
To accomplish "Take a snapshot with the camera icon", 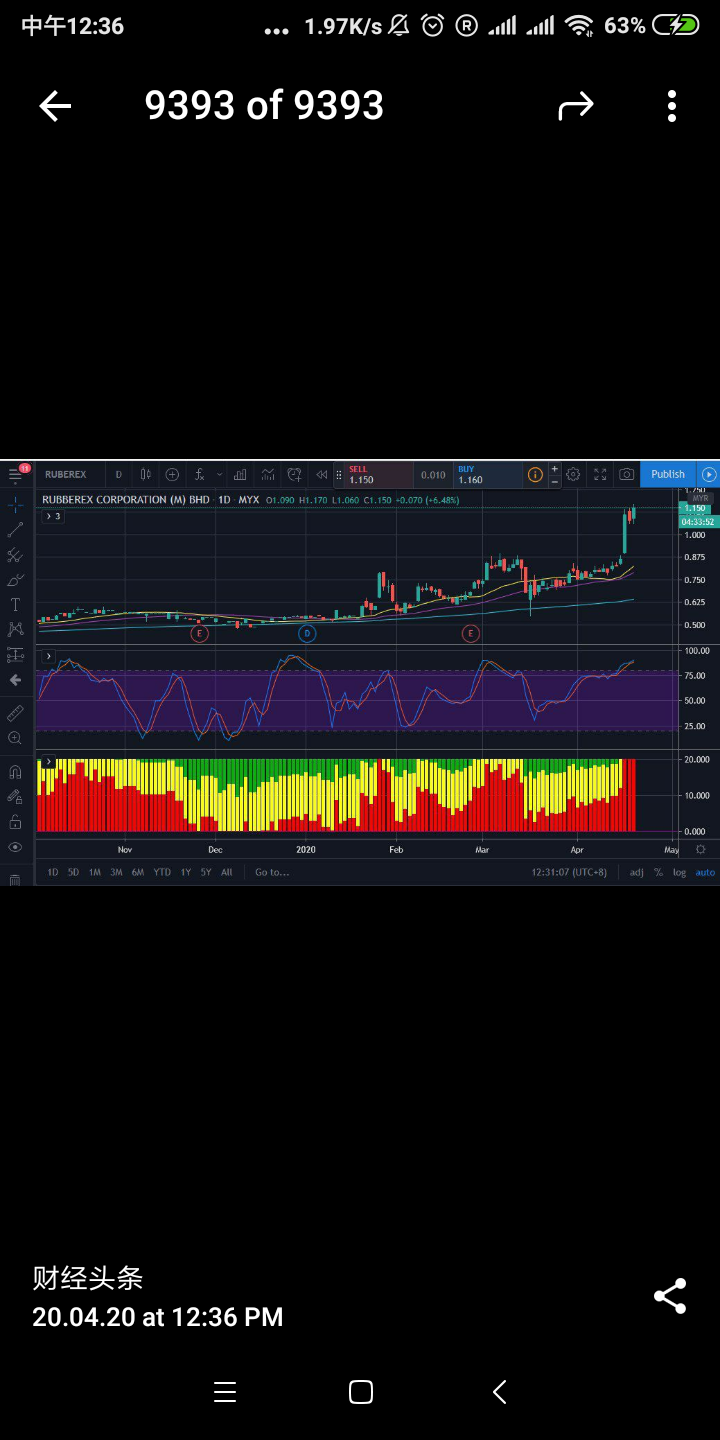I will (x=626, y=474).
